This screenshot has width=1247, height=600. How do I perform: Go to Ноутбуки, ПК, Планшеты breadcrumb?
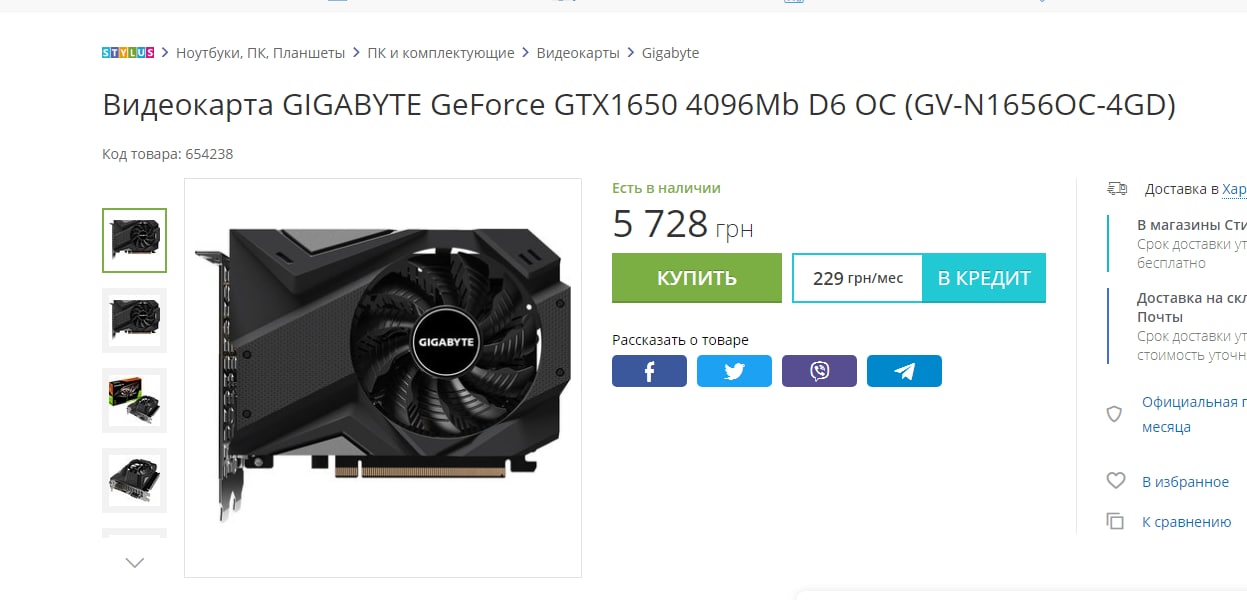pos(260,53)
